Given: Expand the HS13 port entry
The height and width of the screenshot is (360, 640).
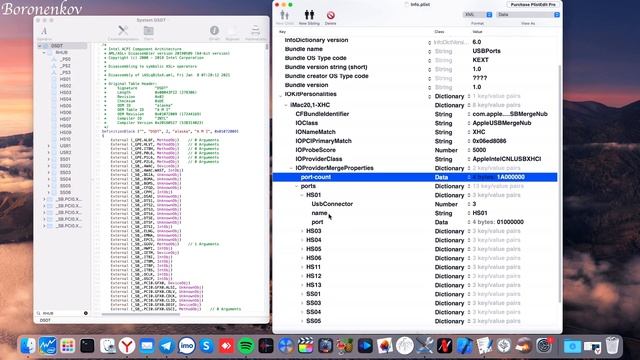Looking at the screenshot, I should point(302,285).
